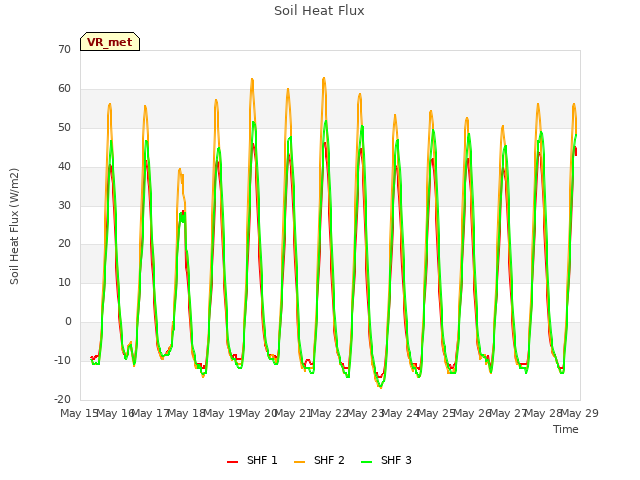Click the May 21 x-axis label
The image size is (640, 480).
[293, 413]
